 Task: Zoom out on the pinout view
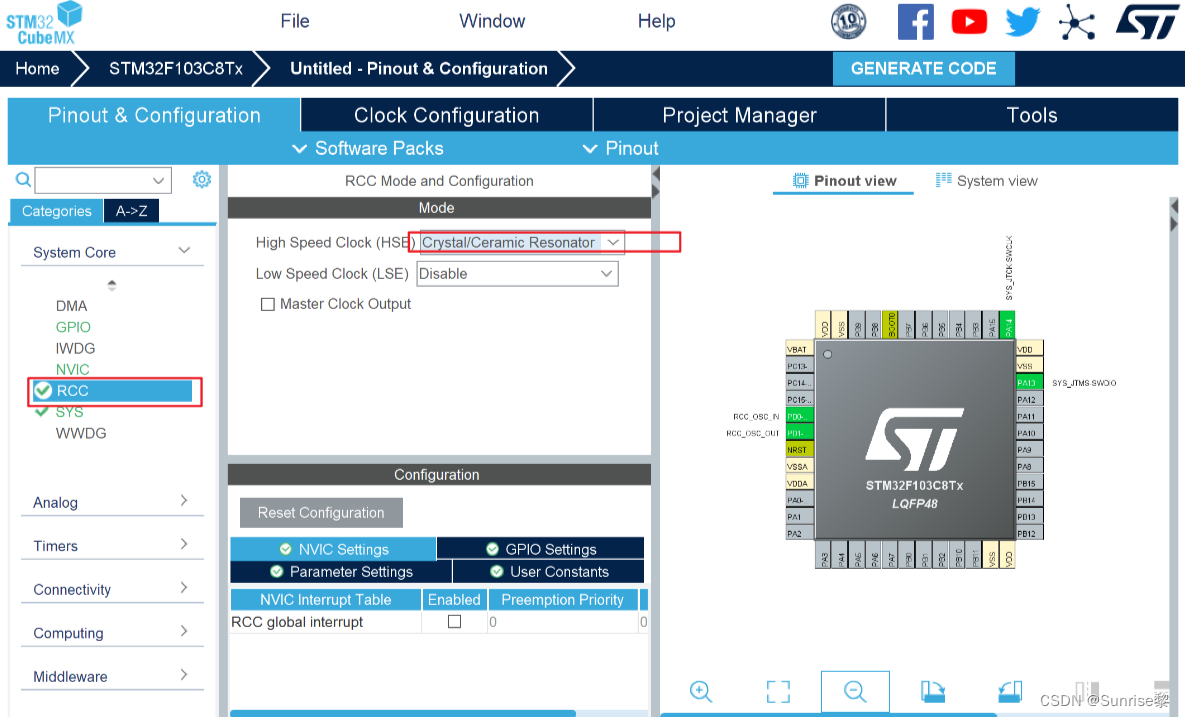coord(855,691)
